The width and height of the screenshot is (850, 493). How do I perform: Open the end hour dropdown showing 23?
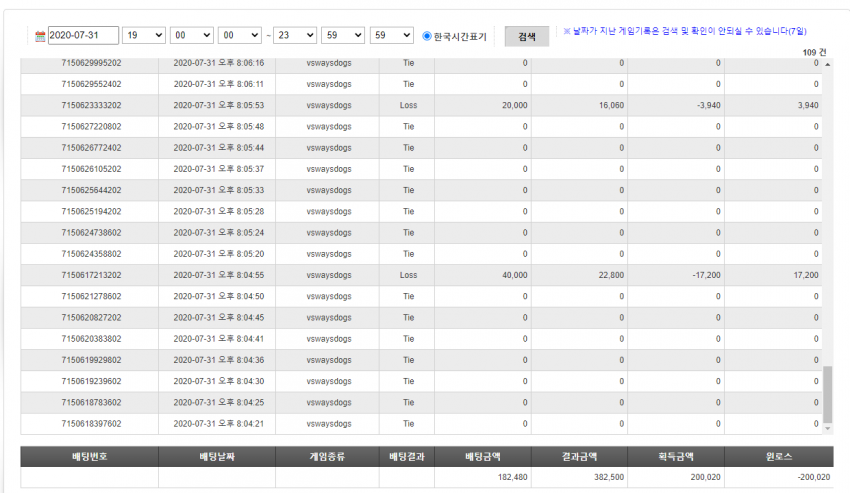(x=295, y=35)
